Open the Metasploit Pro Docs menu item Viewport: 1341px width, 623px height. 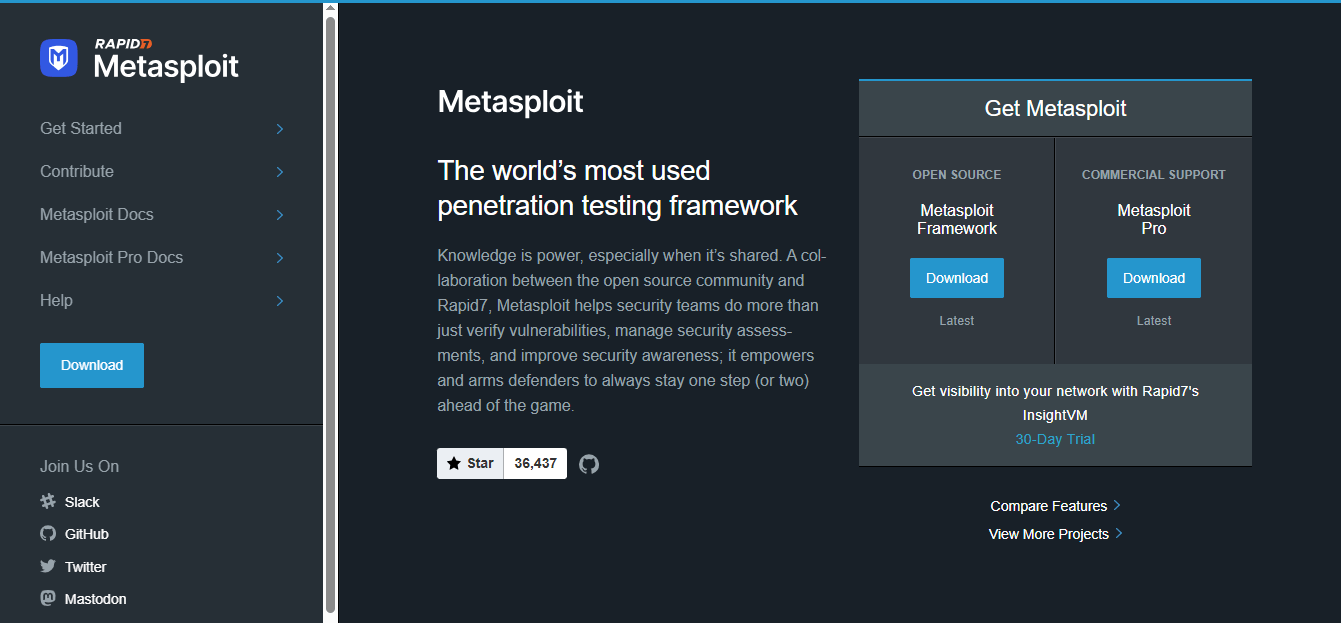[112, 257]
